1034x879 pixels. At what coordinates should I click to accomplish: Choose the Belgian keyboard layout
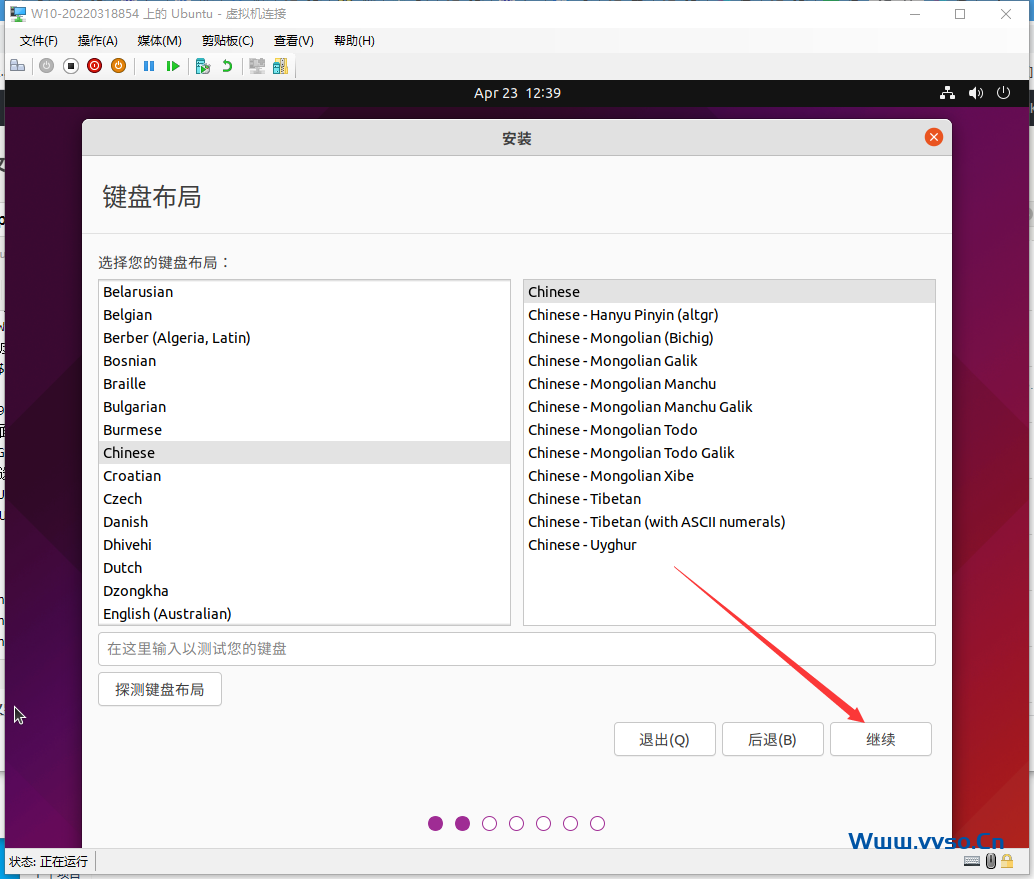[127, 314]
